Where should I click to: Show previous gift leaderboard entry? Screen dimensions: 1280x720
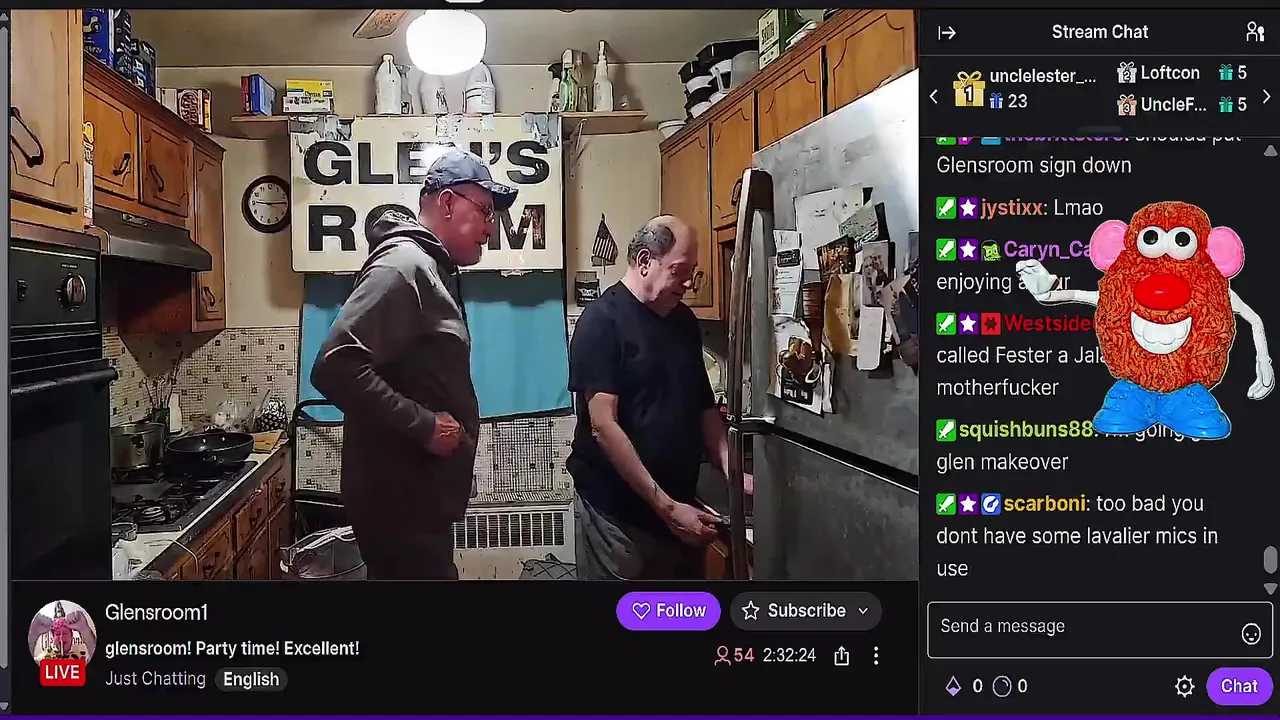point(934,97)
